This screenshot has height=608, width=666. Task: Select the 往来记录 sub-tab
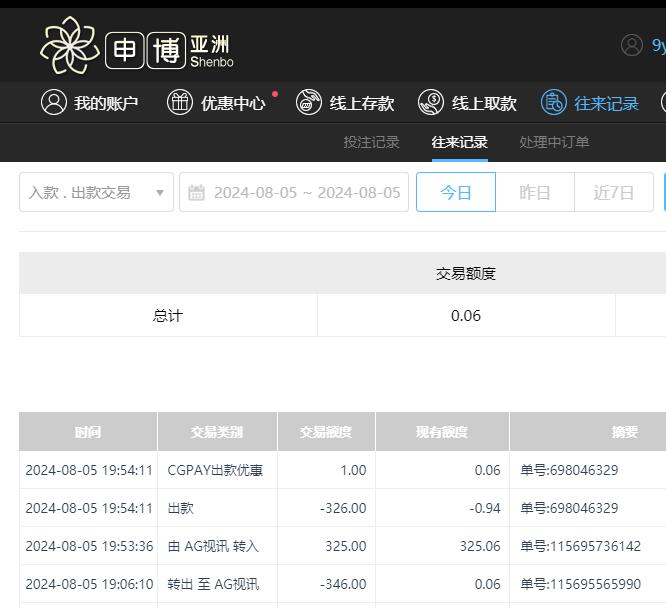click(460, 142)
